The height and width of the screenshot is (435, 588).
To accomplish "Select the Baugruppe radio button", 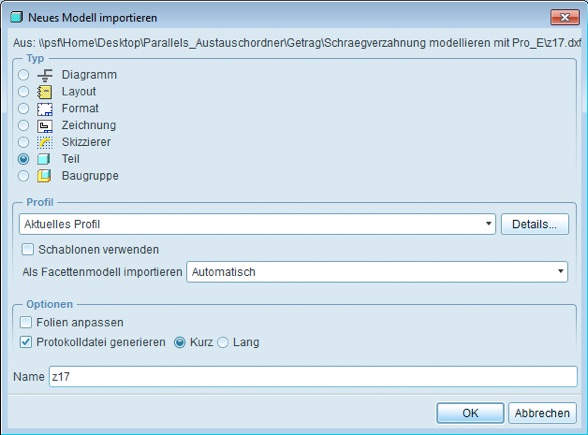I will point(23,176).
